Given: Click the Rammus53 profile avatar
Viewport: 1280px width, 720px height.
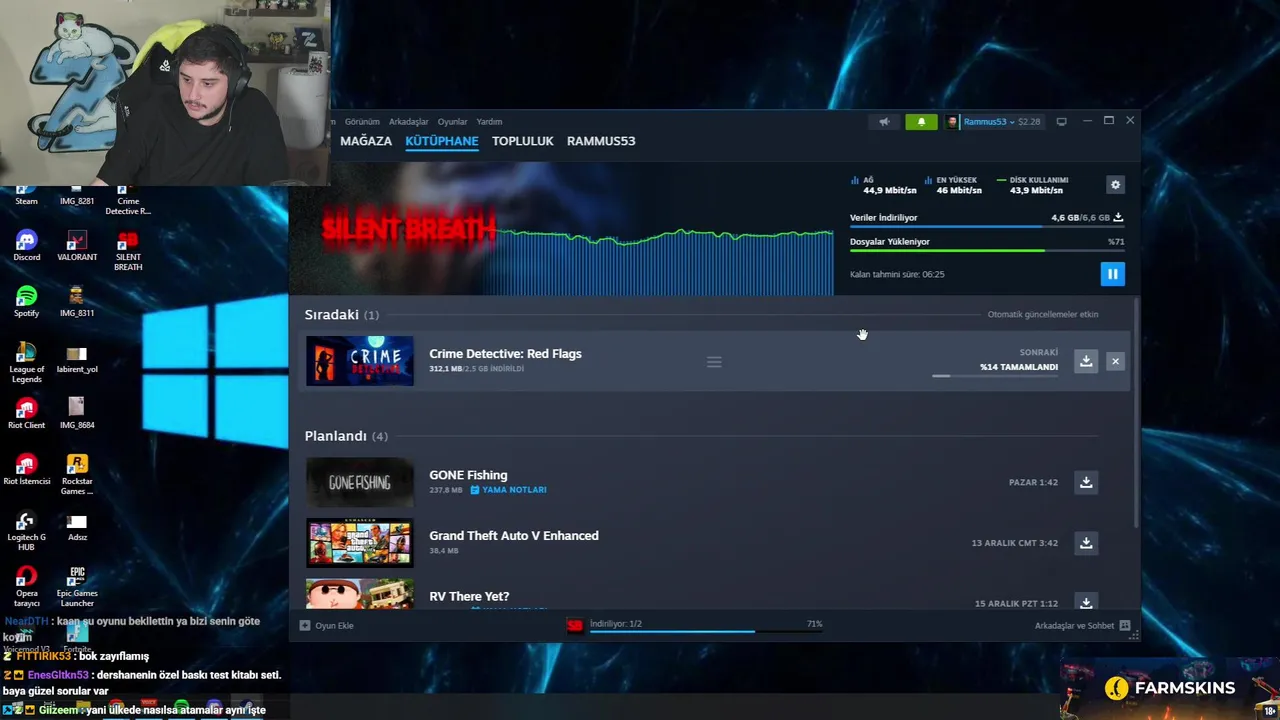Looking at the screenshot, I should pos(952,122).
